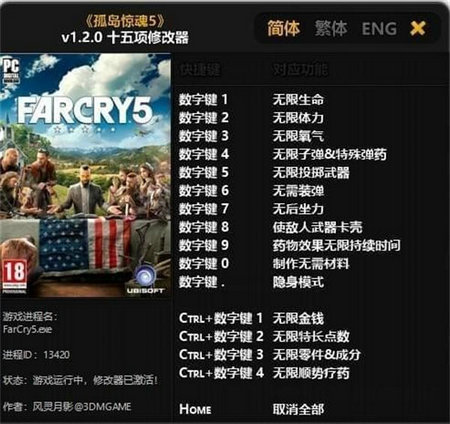450x424 pixels.
Task: Click the Far Cry 5 cover art
Action: coord(85,175)
